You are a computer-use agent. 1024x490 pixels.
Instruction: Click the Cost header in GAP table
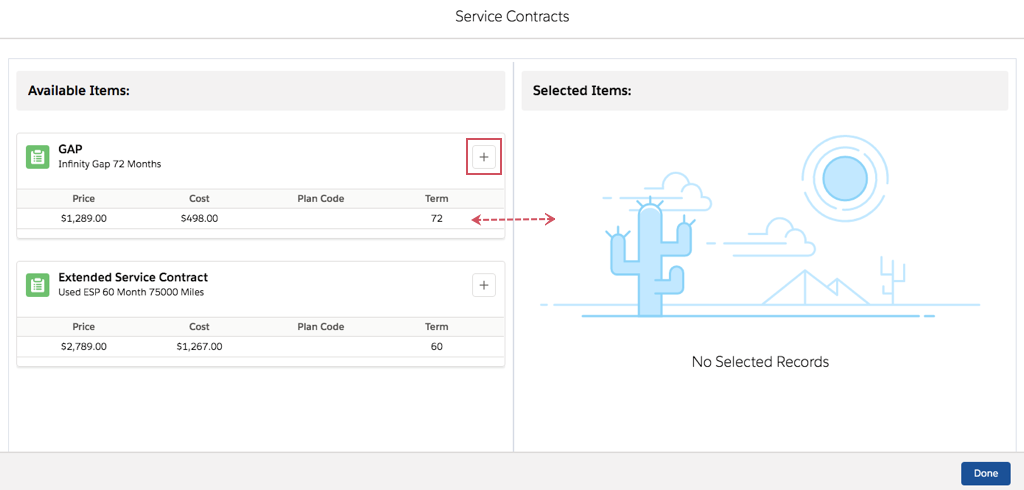(199, 199)
